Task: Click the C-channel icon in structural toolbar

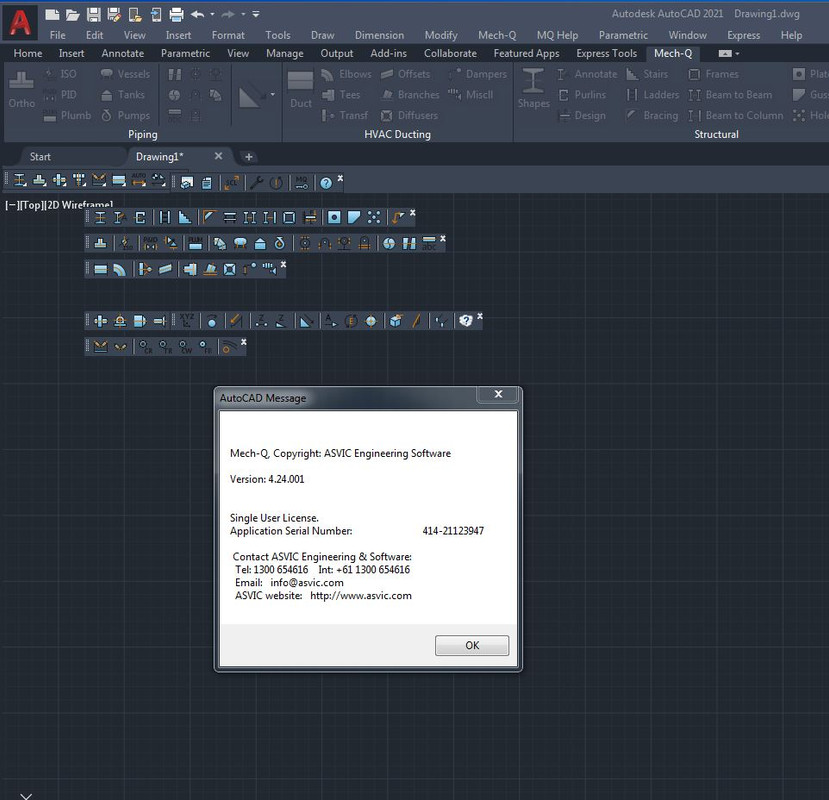Action: point(140,218)
